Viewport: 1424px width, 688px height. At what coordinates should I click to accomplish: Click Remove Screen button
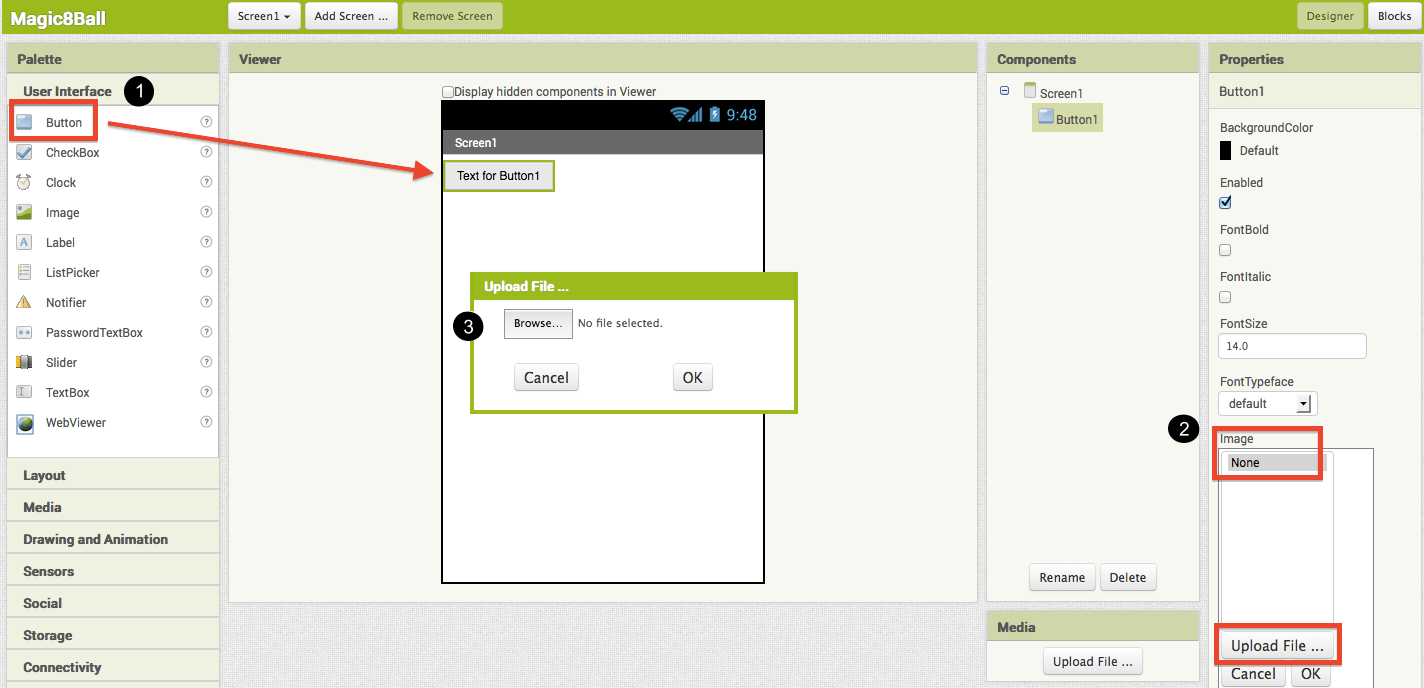click(452, 16)
